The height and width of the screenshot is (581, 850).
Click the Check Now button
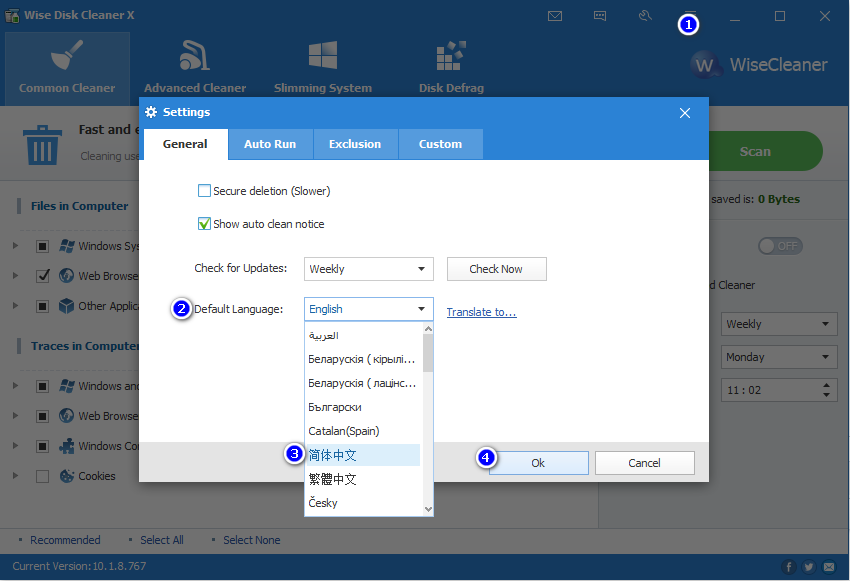coord(497,269)
